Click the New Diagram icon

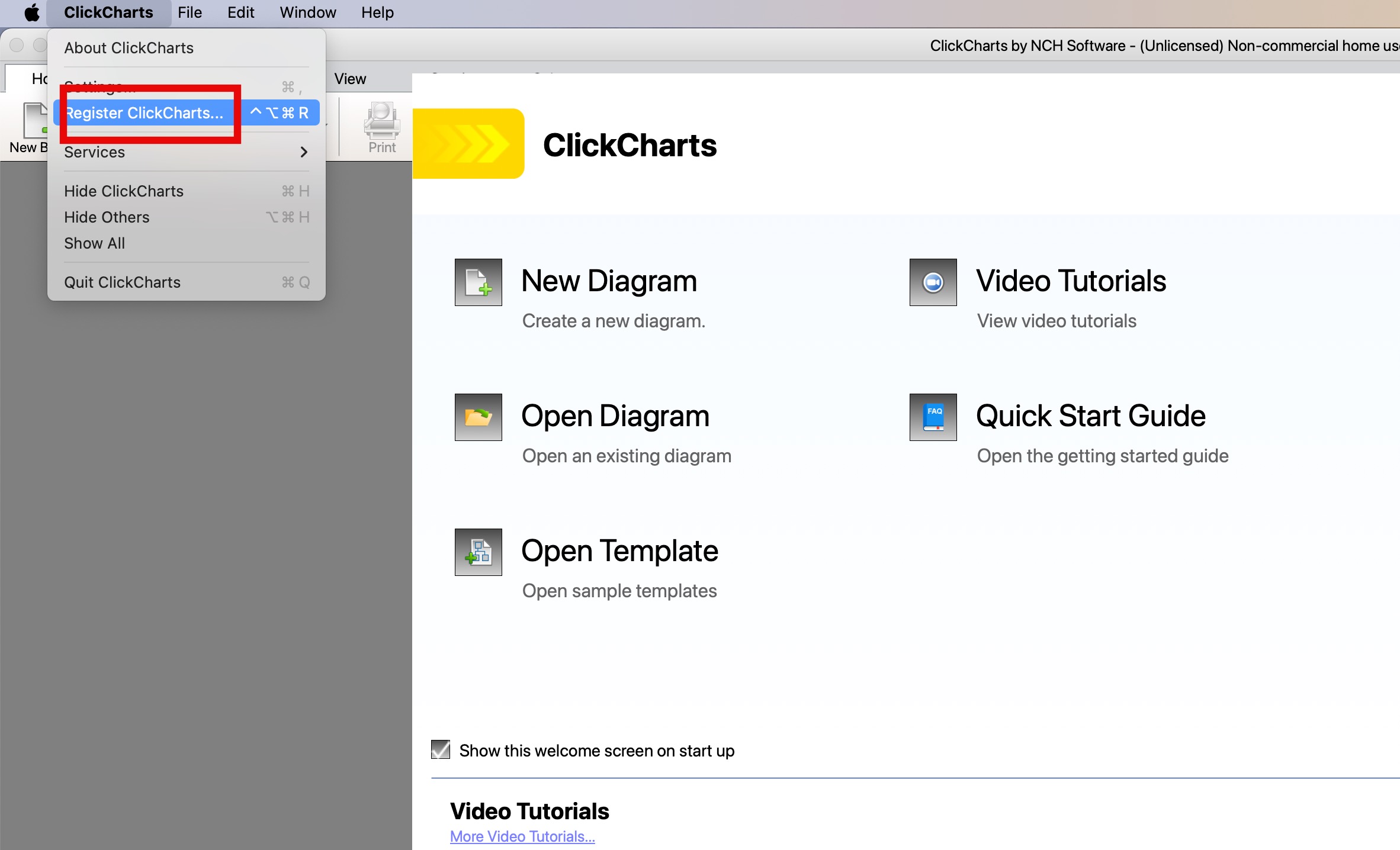pos(478,282)
